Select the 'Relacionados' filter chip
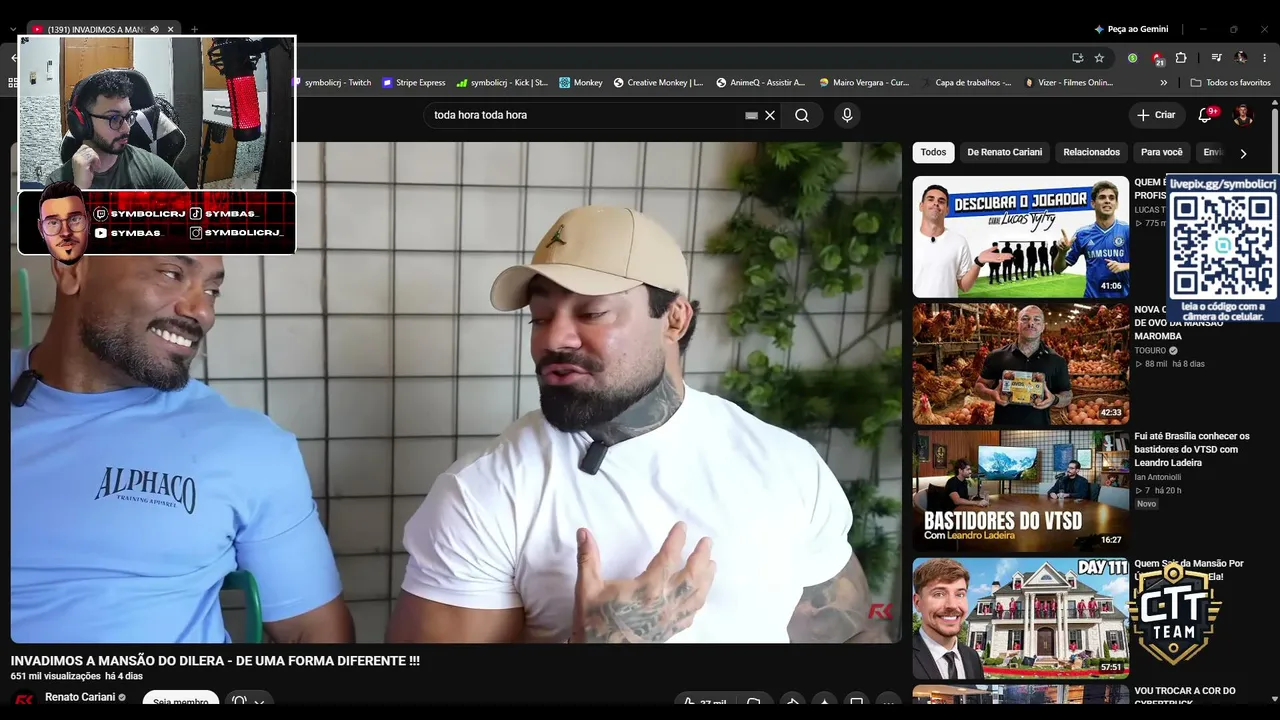The image size is (1280, 720). [x=1091, y=153]
